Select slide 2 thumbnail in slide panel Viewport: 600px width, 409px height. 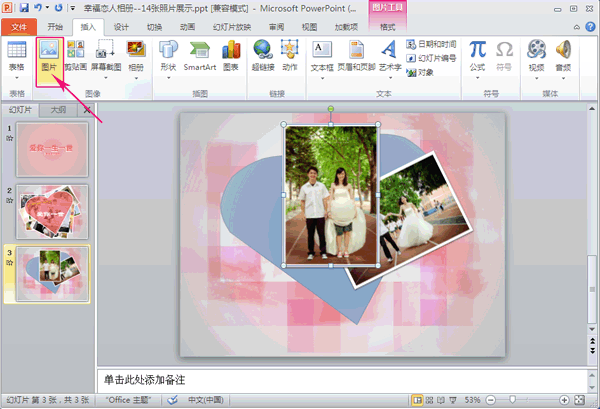(52, 211)
